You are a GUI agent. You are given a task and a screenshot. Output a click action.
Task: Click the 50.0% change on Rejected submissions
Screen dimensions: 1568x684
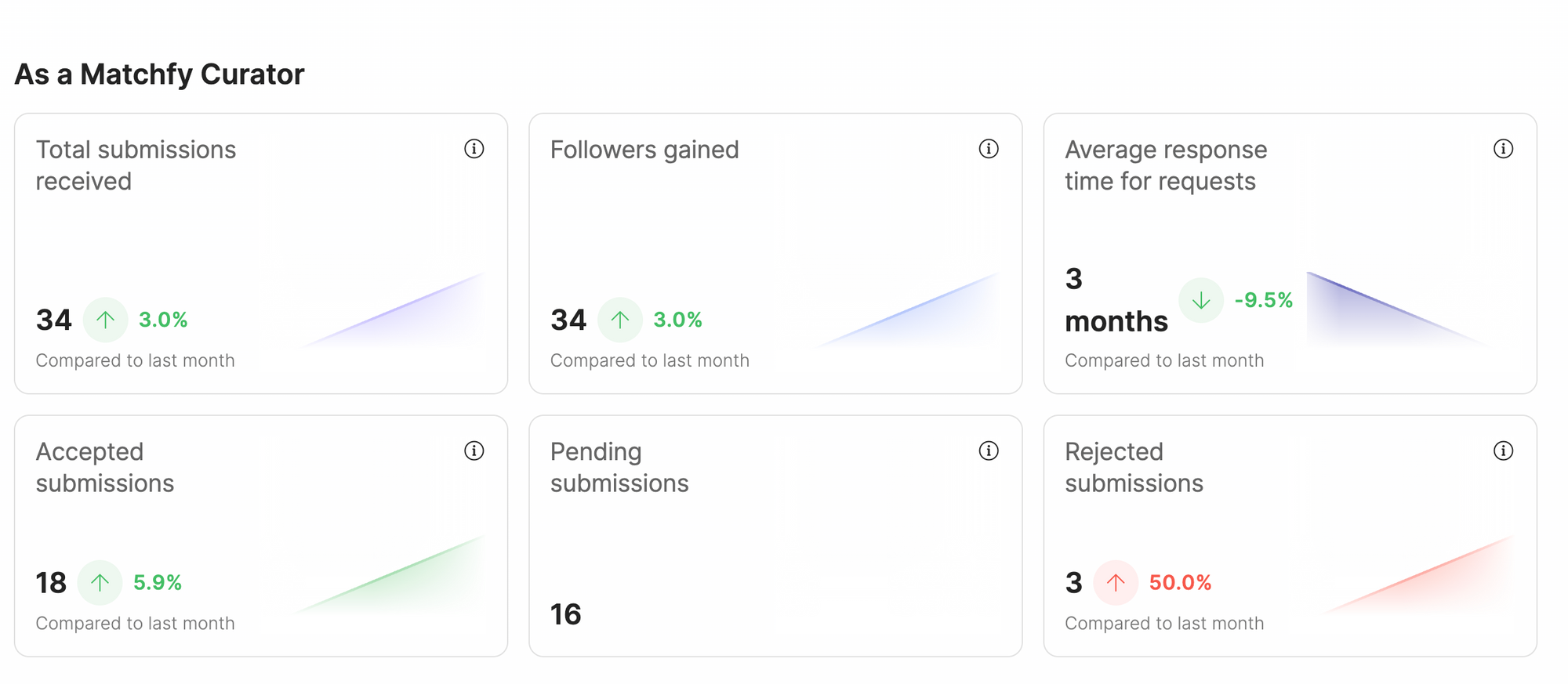(1180, 582)
